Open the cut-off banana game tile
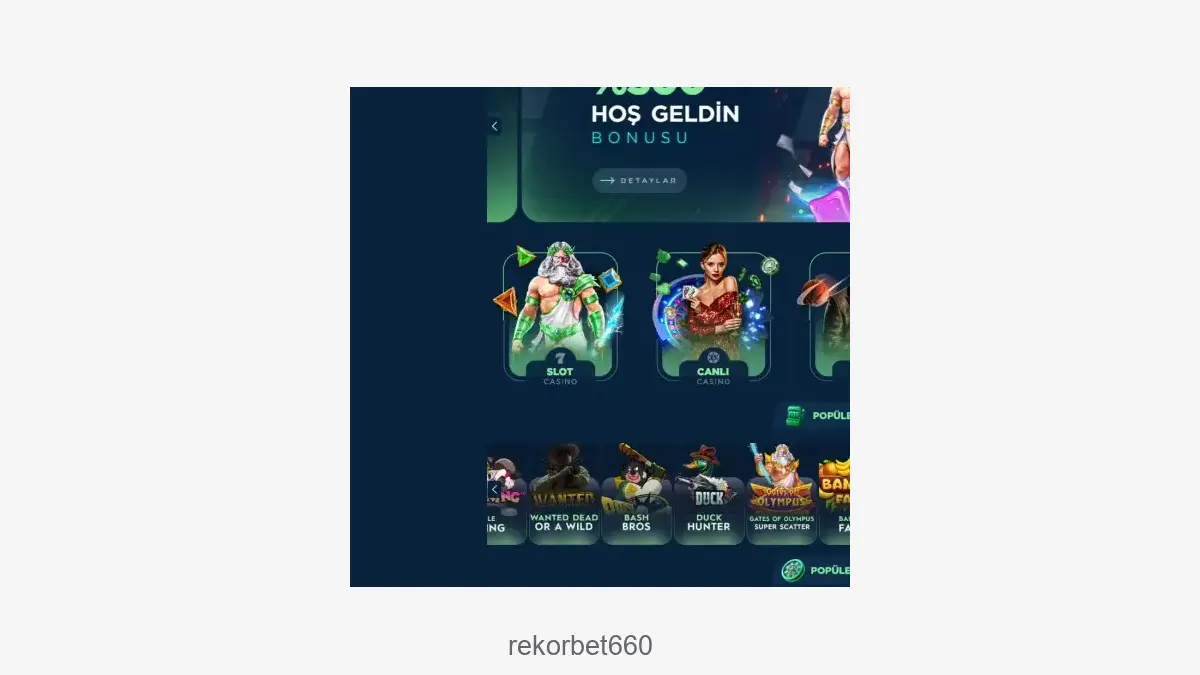The image size is (1200, 675). click(x=835, y=495)
